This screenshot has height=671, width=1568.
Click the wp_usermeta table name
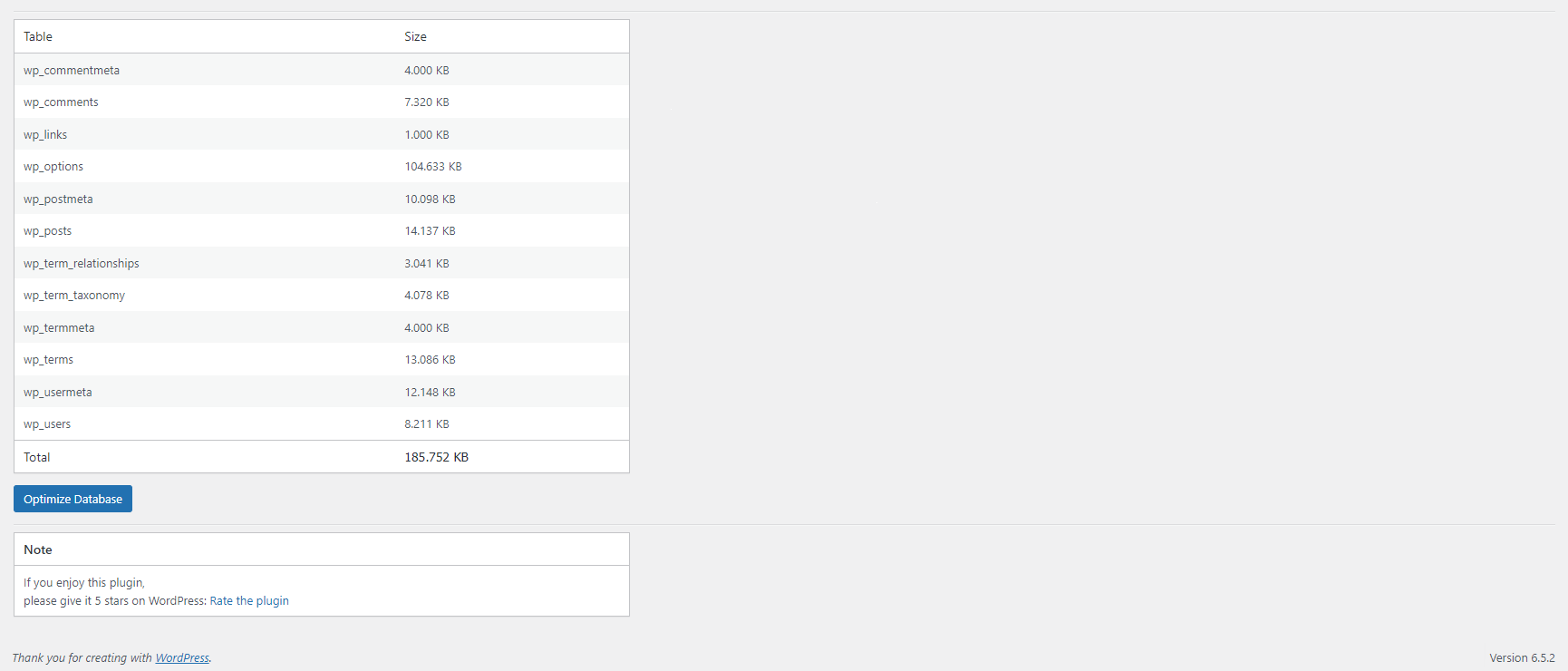tap(58, 393)
